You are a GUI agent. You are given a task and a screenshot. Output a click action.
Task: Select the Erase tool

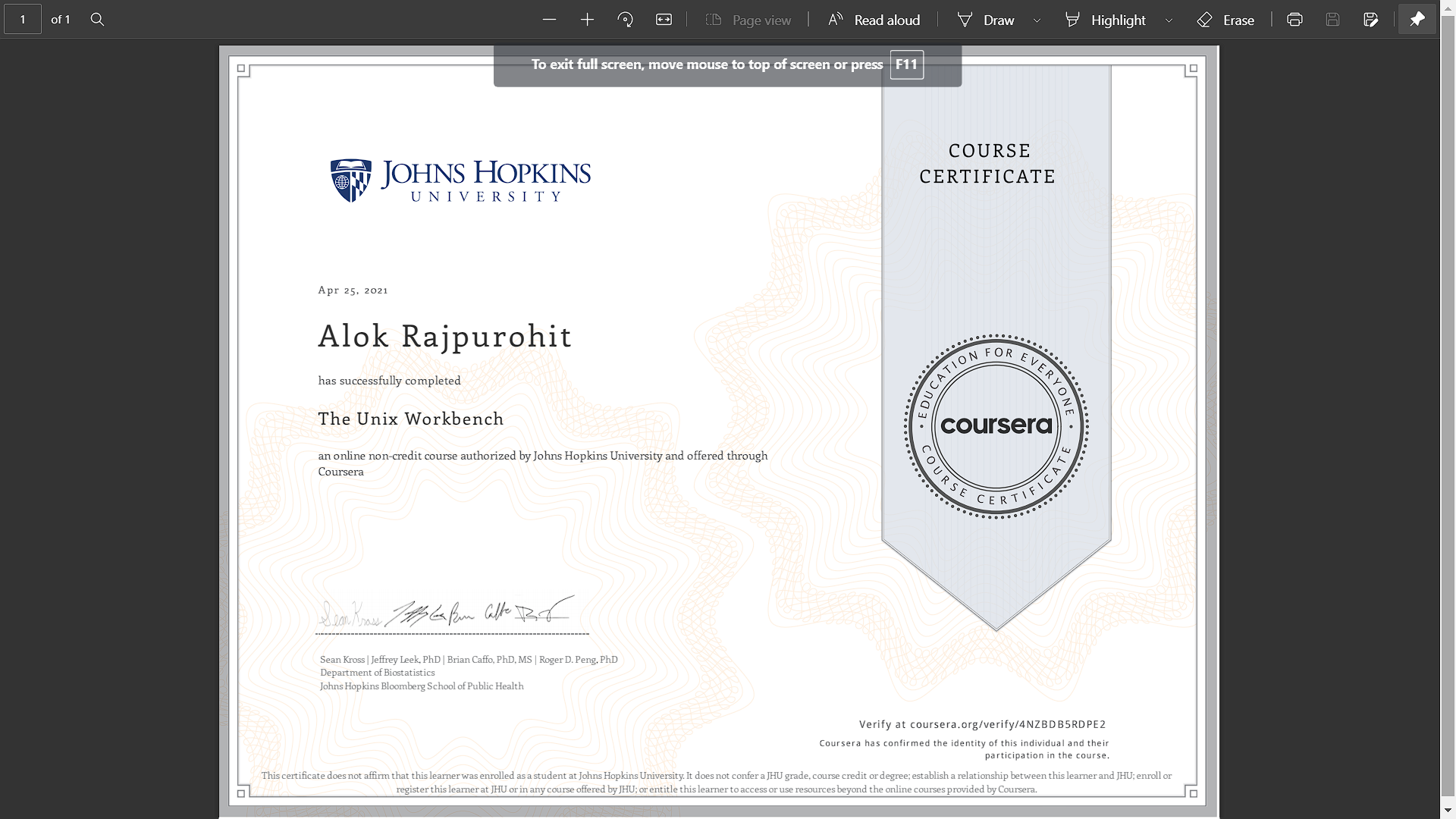pos(1225,20)
